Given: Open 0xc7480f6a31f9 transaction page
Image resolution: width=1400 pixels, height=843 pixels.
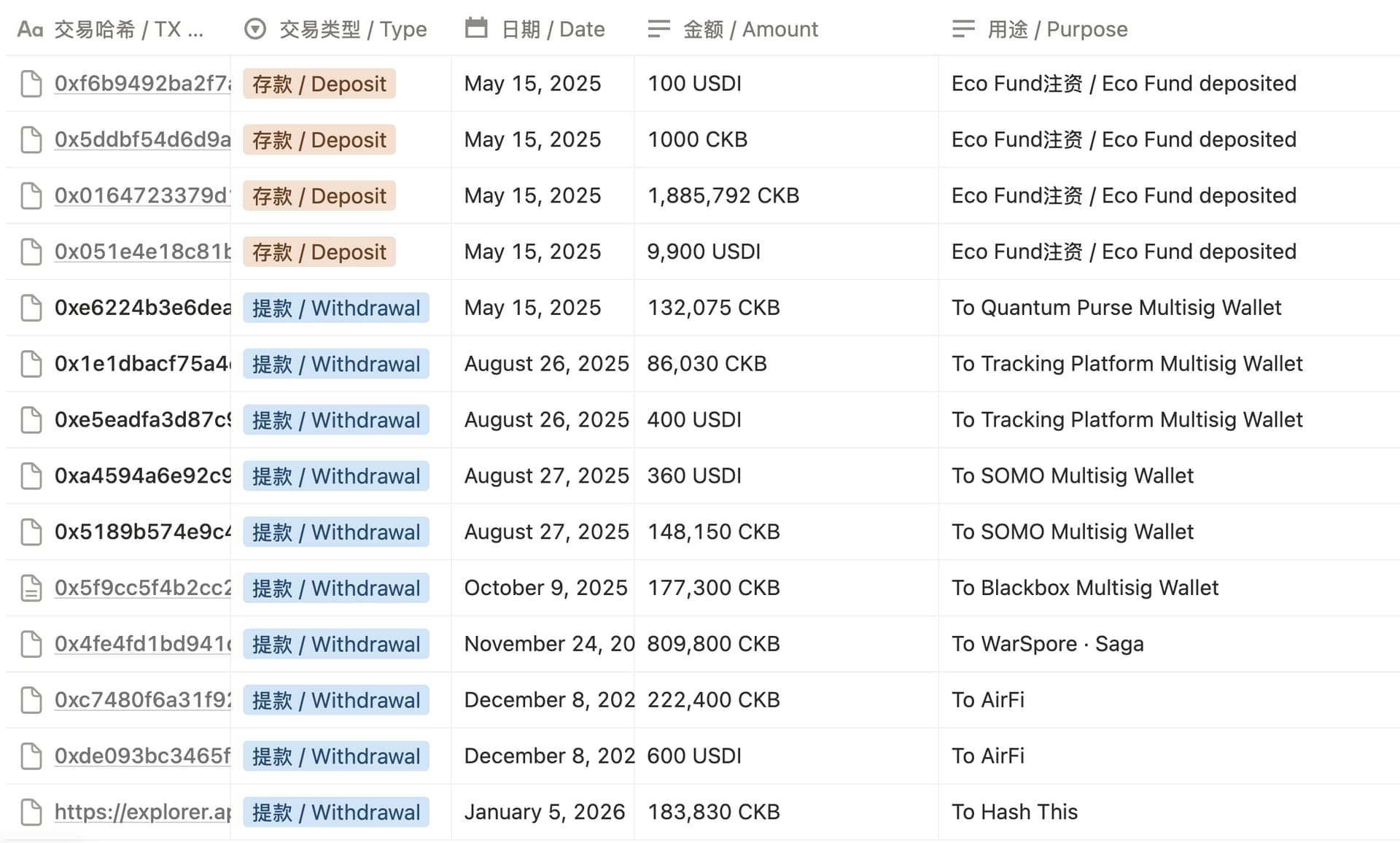Looking at the screenshot, I should 142,700.
